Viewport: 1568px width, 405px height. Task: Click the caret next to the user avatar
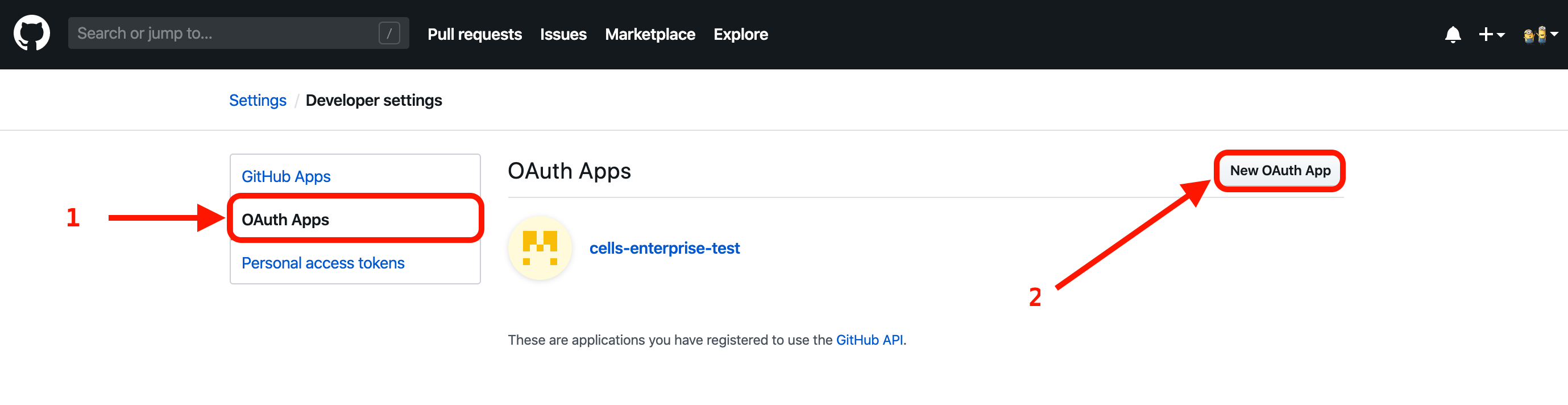click(1554, 34)
